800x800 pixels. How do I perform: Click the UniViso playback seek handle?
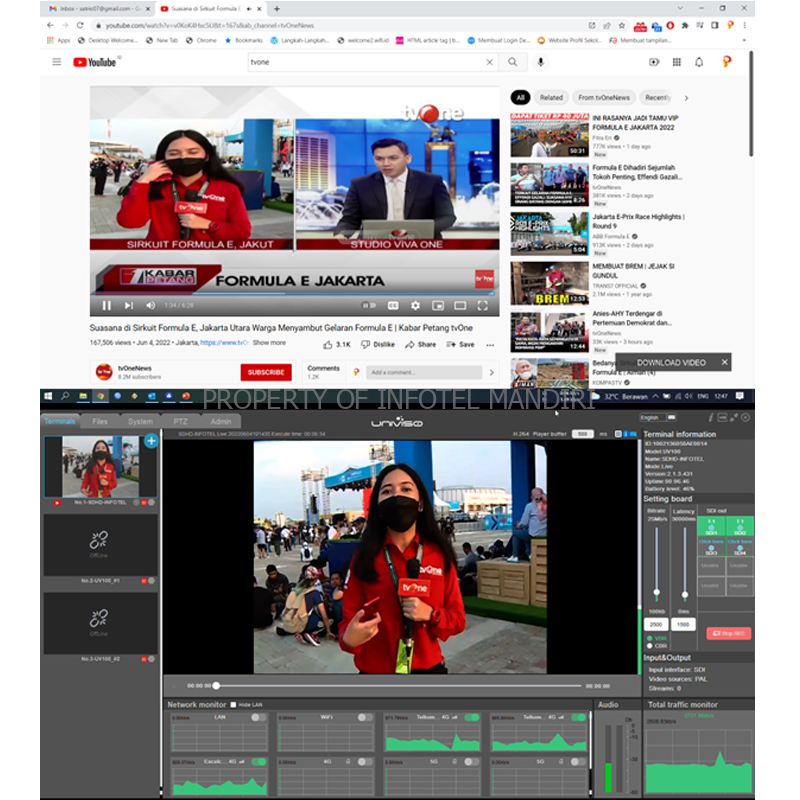pyautogui.click(x=216, y=686)
